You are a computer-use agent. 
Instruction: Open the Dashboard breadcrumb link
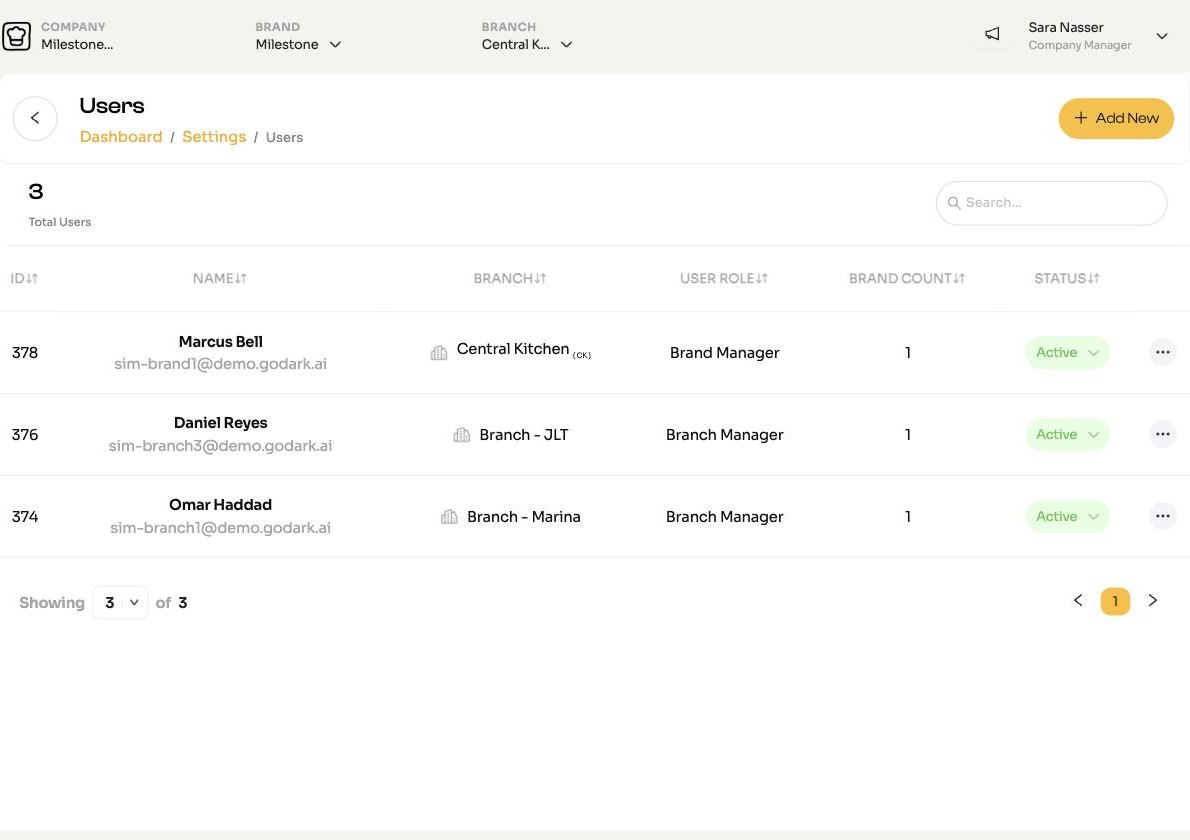pos(121,137)
